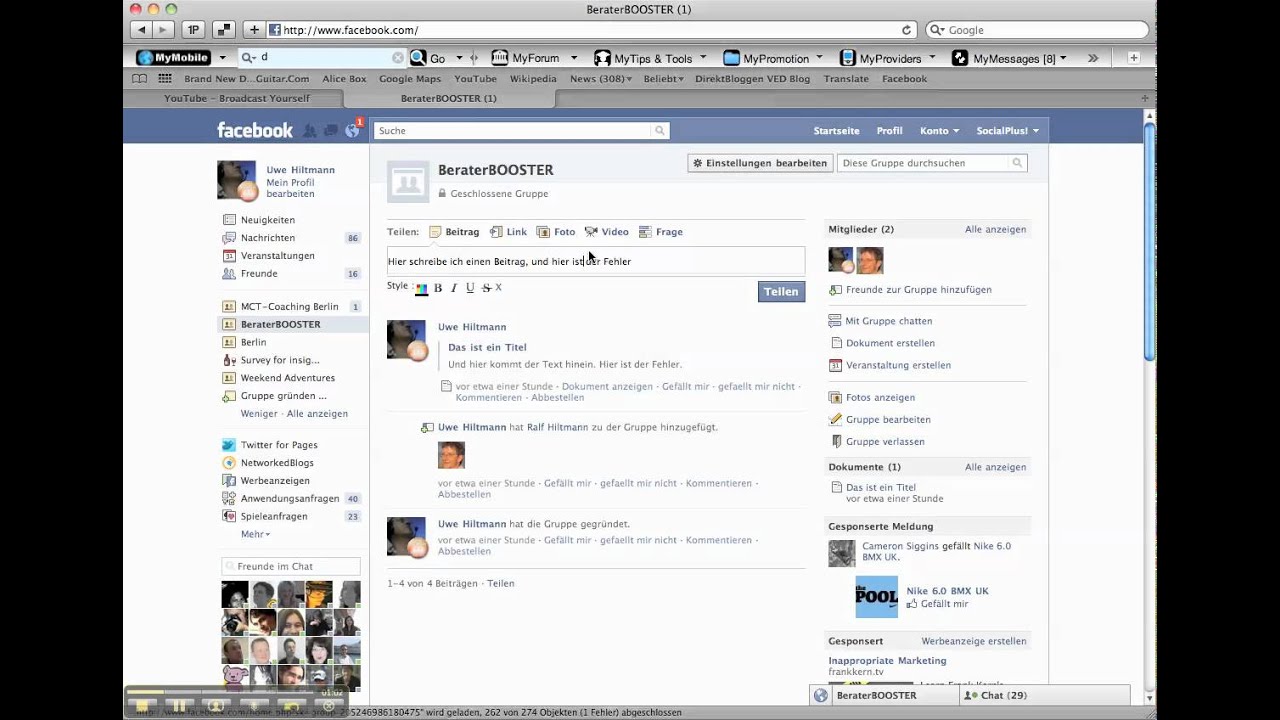Select the Beitrag share option
The width and height of the screenshot is (1280, 720).
[454, 232]
